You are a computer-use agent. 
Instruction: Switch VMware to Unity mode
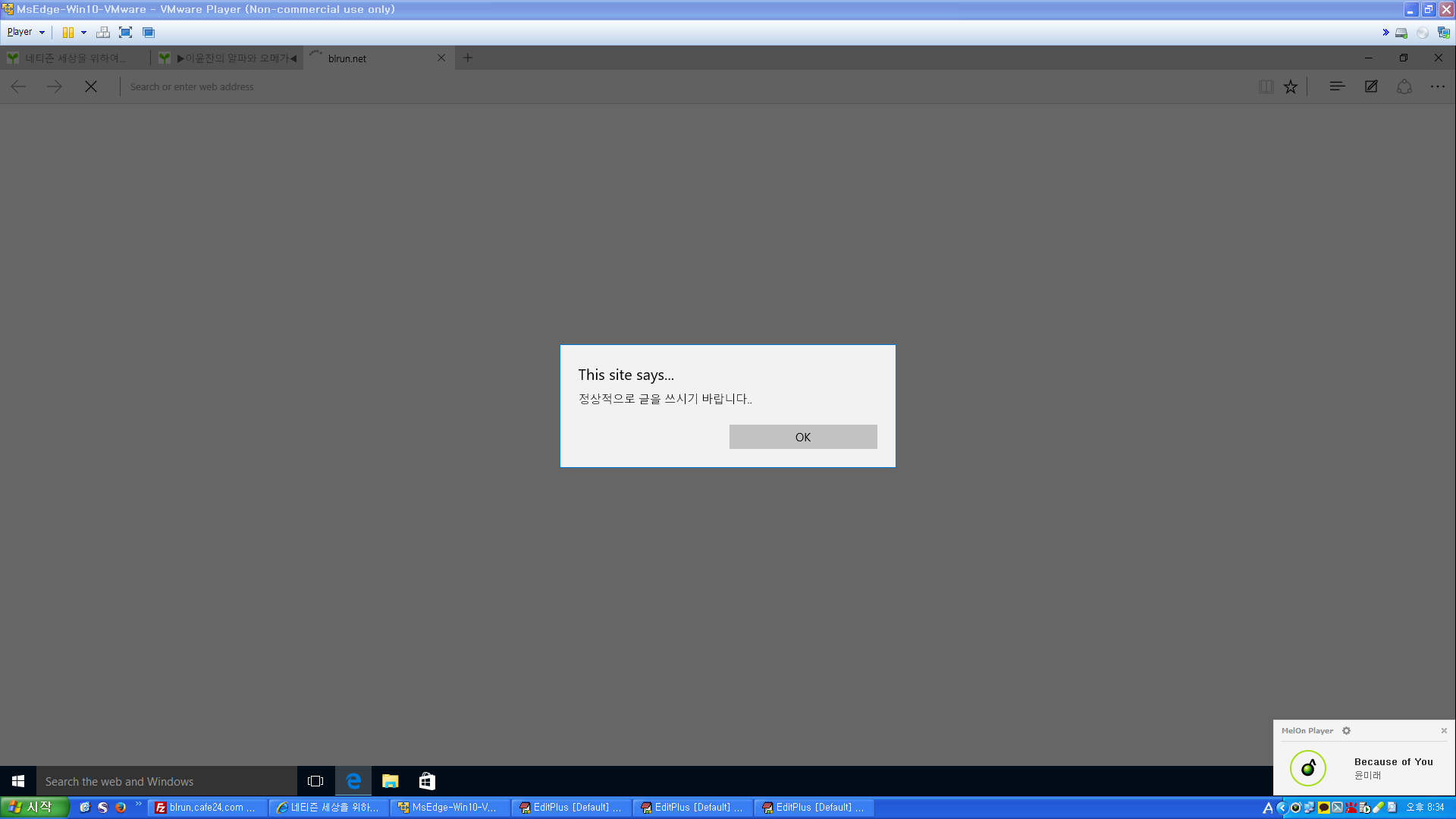pos(149,32)
